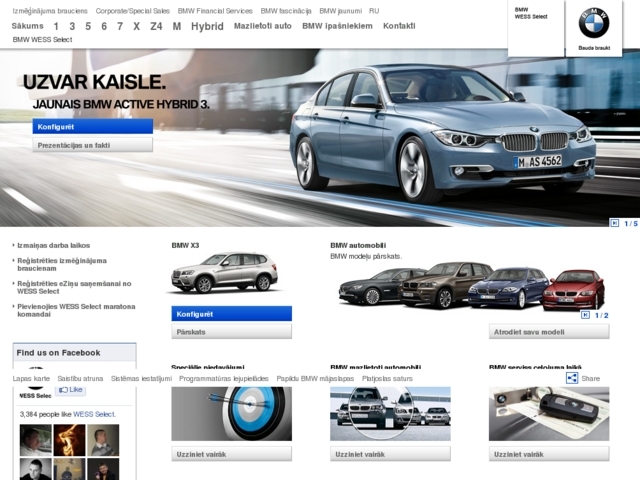The height and width of the screenshot is (480, 640).
Task: Open Izmēģinājuma brauciens top link
Action: [50, 11]
